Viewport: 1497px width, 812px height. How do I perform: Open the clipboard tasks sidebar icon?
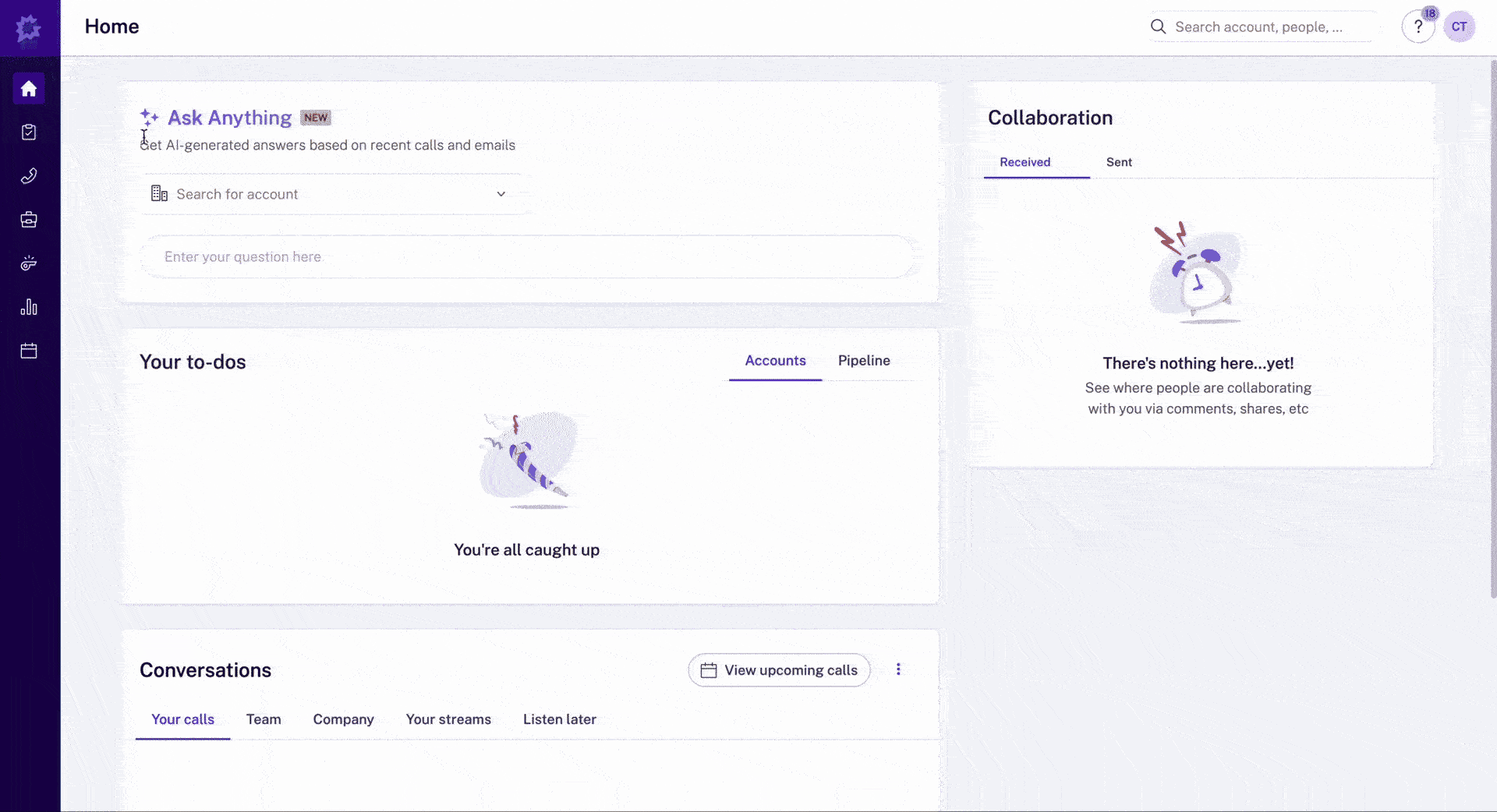tap(29, 132)
